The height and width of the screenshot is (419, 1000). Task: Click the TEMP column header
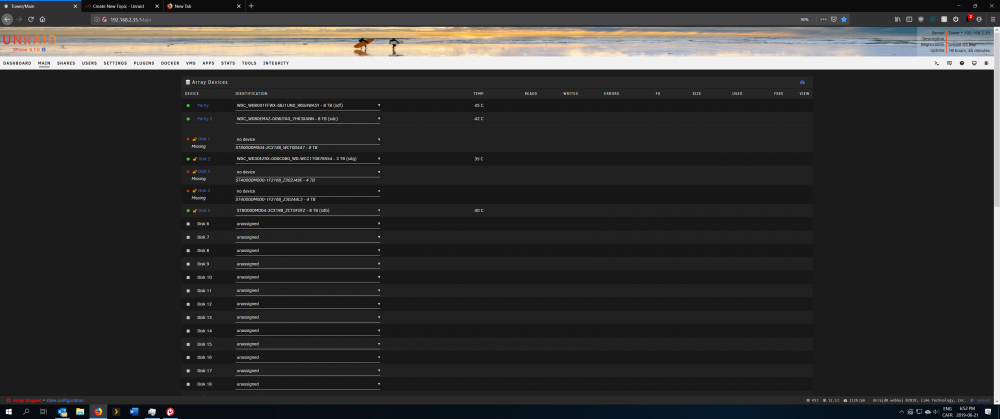tap(478, 94)
